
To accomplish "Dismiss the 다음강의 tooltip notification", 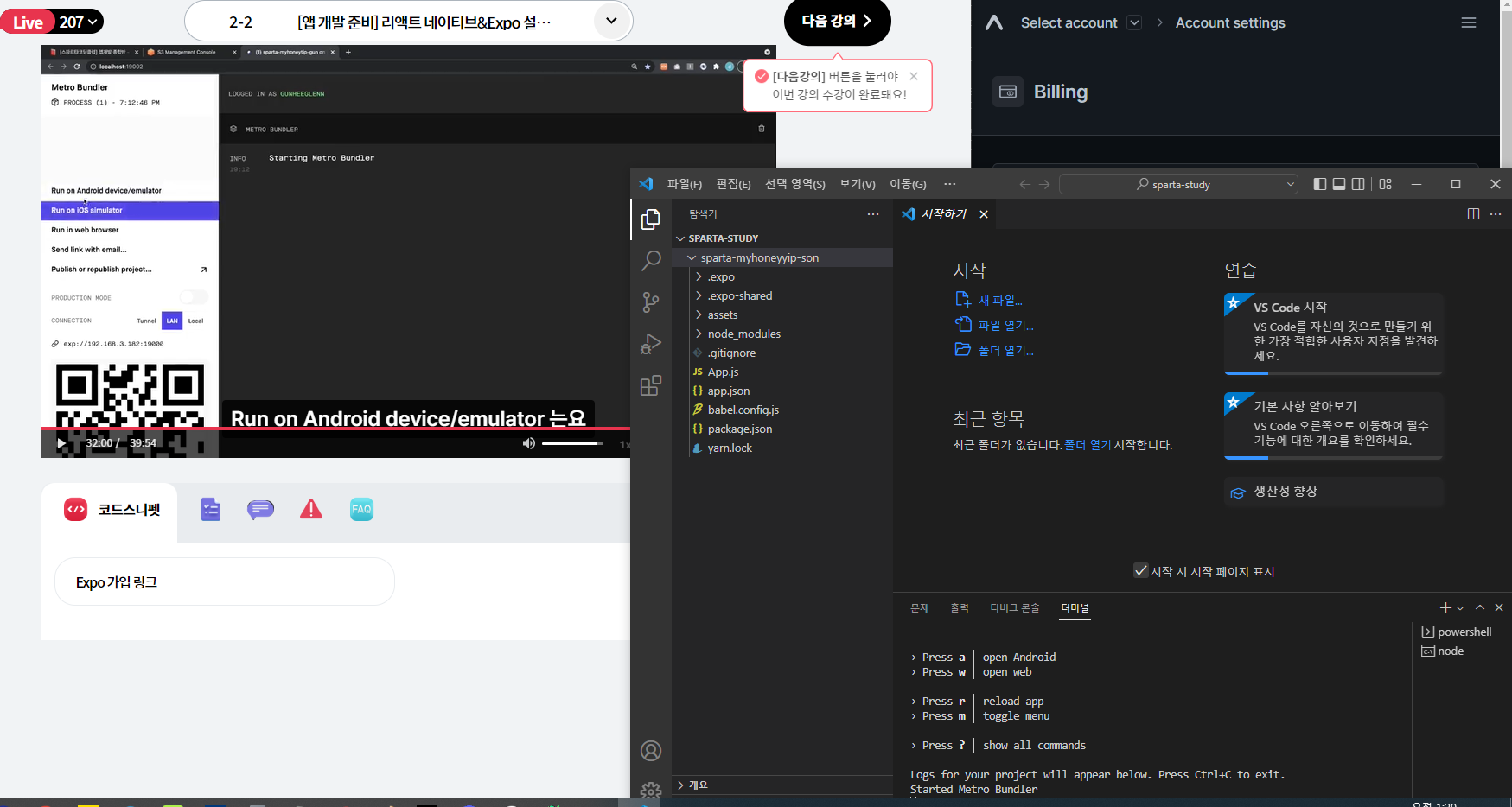I will [x=914, y=76].
